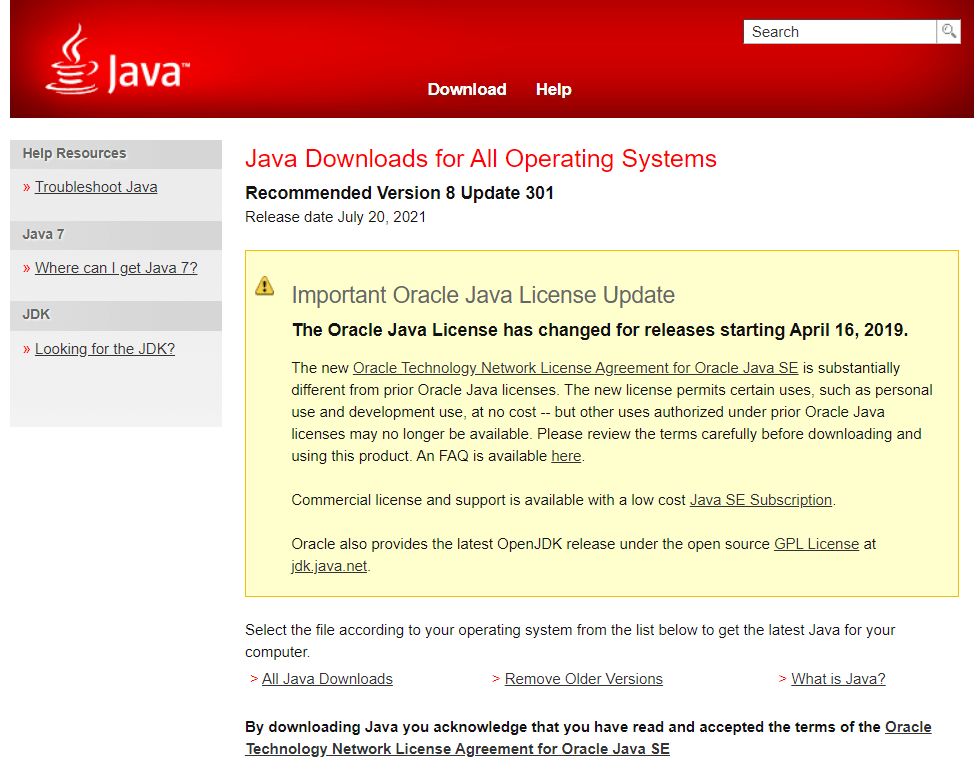Click the arrow before What is Java?
The height and width of the screenshot is (784, 974).
(782, 678)
